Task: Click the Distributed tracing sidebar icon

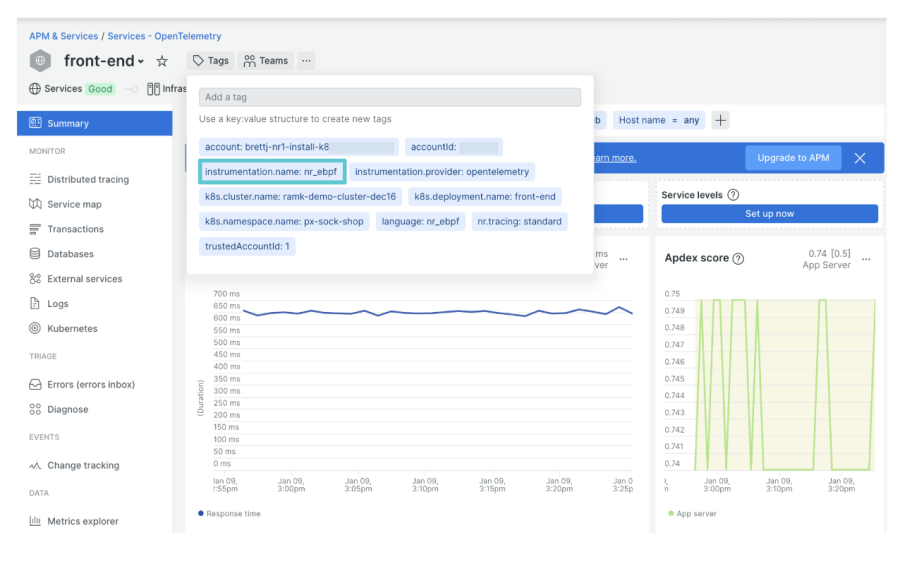Action: (36, 180)
